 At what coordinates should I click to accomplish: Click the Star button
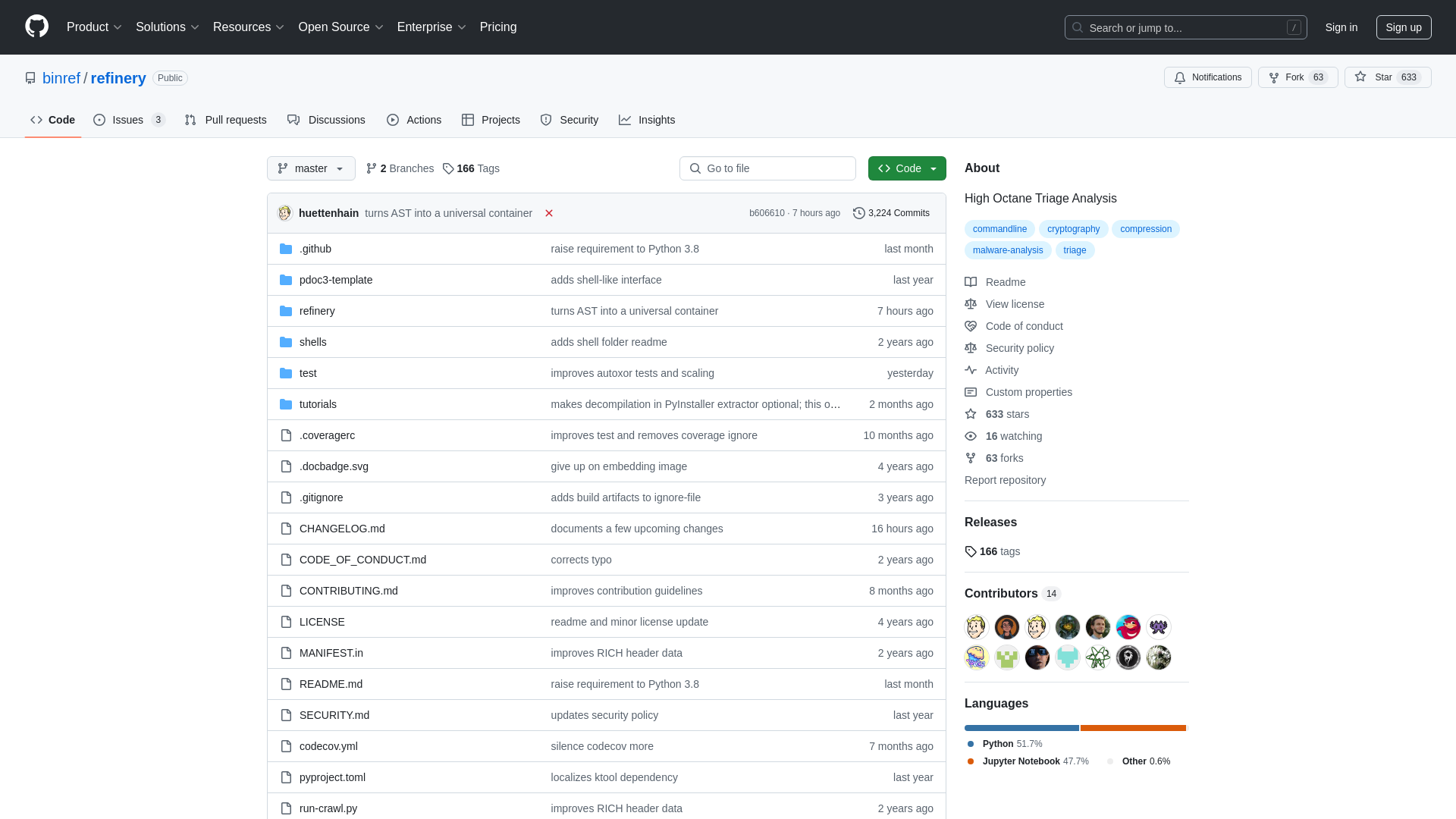point(1375,77)
